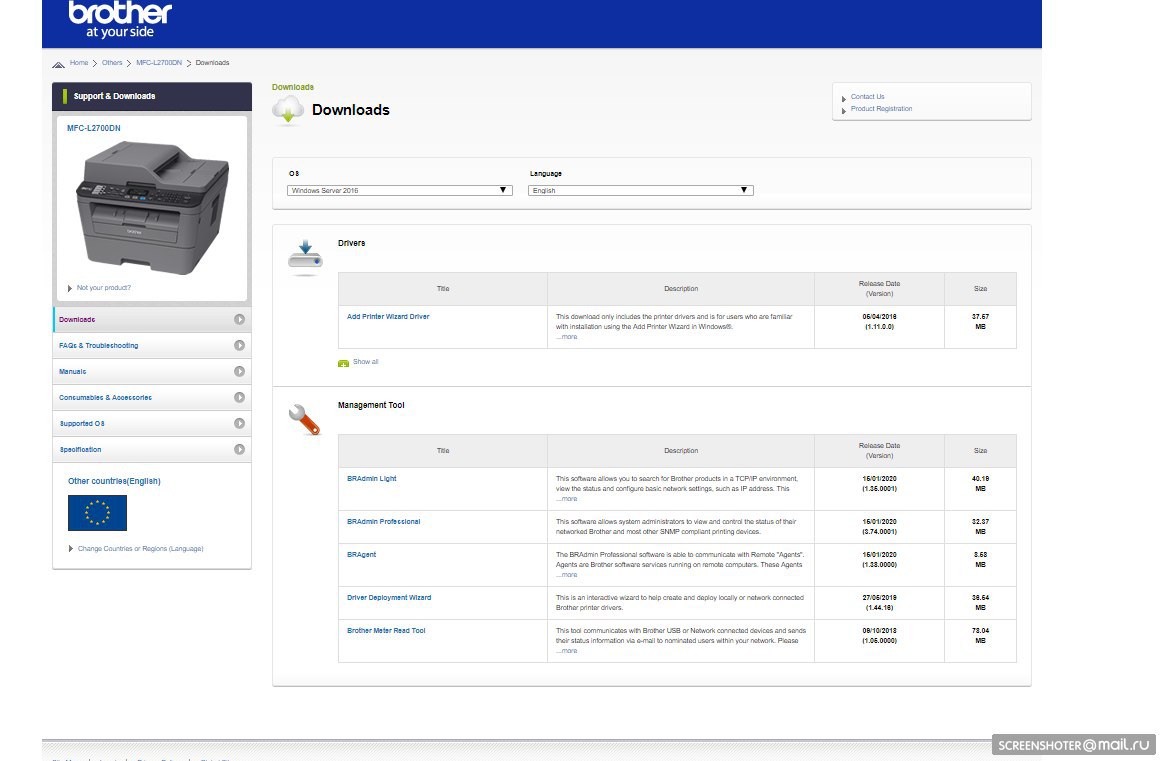Click the Downloads cloud icon

(x=288, y=110)
